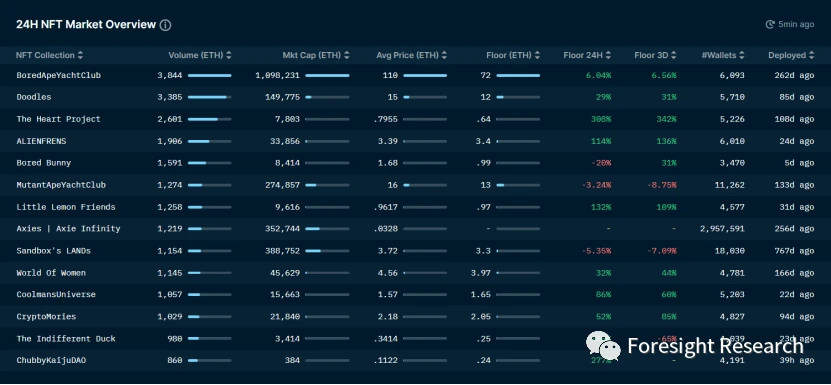
Task: Sort by #Wallets column arrows
Action: pyautogui.click(x=741, y=55)
